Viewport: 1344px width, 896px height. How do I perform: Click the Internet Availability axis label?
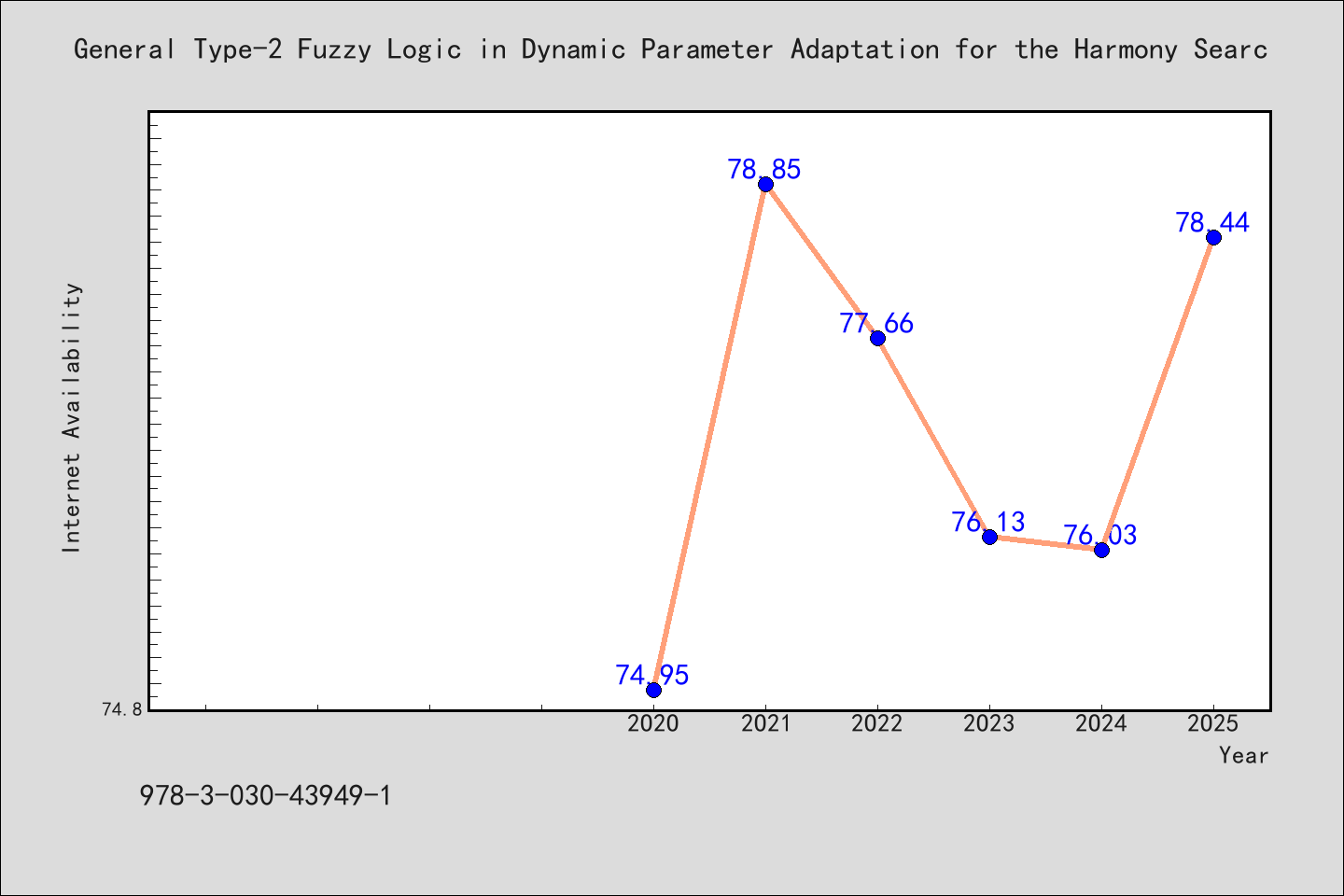coord(72,417)
